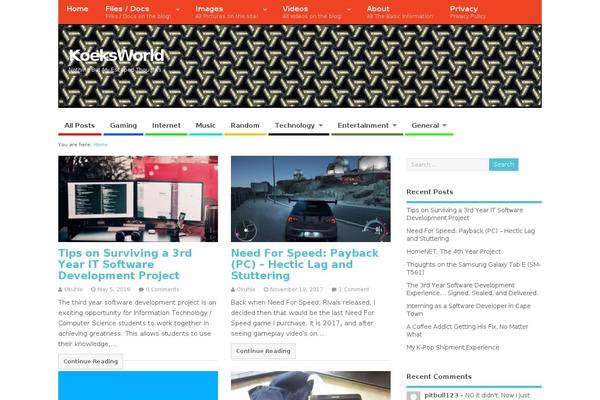Expand the Technology dropdown arrow
The image size is (600, 400).
[x=321, y=126]
